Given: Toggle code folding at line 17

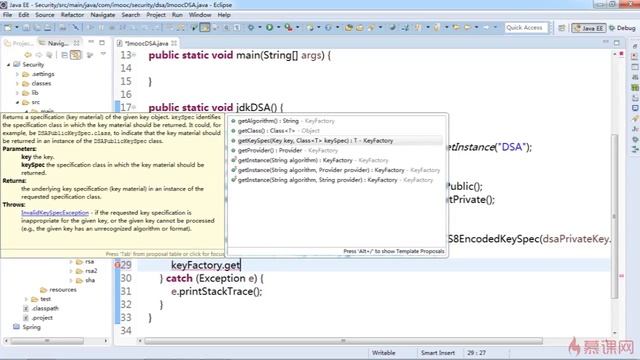Looking at the screenshot, I should click(x=134, y=107).
